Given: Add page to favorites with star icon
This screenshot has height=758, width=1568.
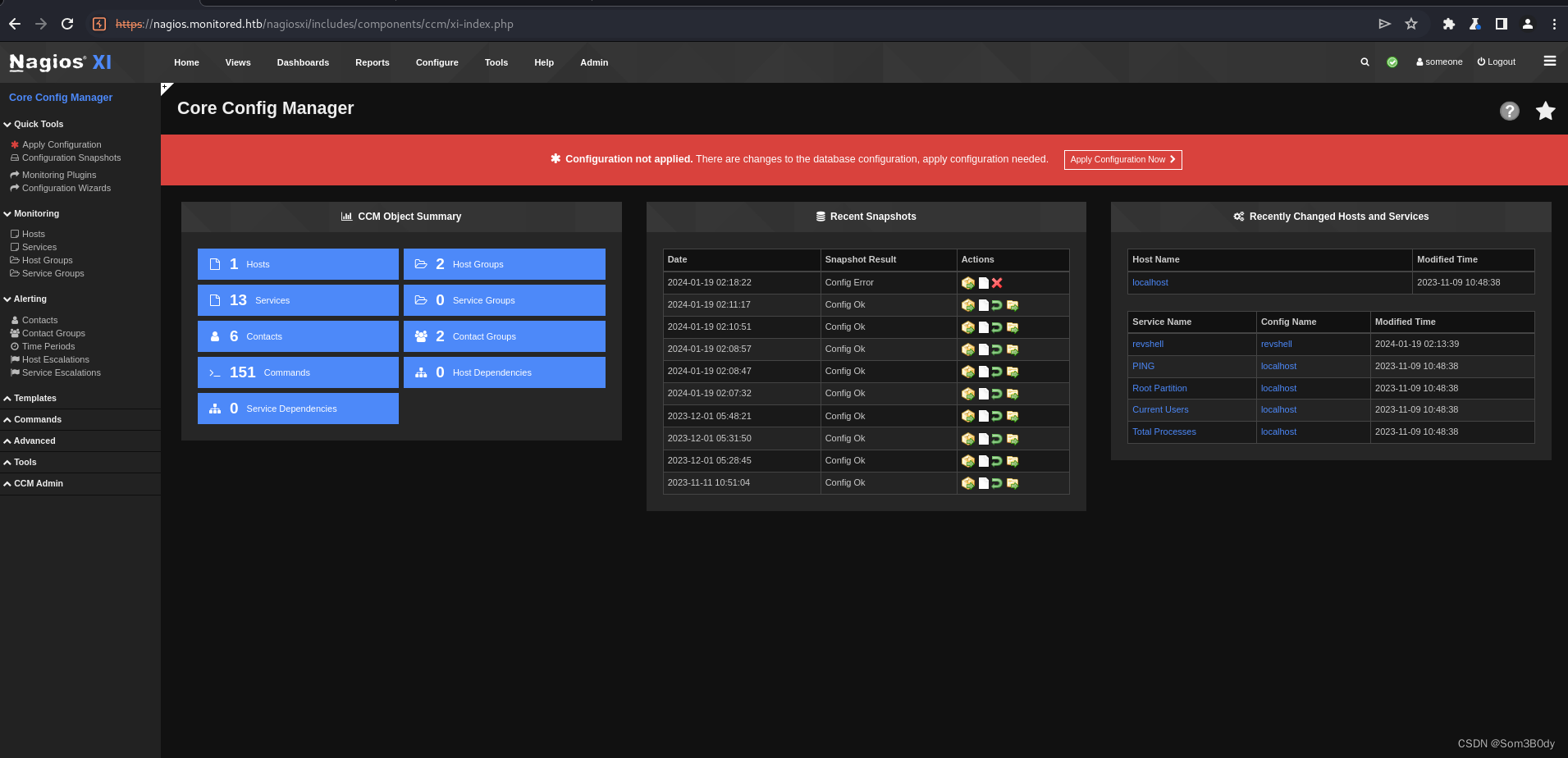Looking at the screenshot, I should pyautogui.click(x=1546, y=111).
